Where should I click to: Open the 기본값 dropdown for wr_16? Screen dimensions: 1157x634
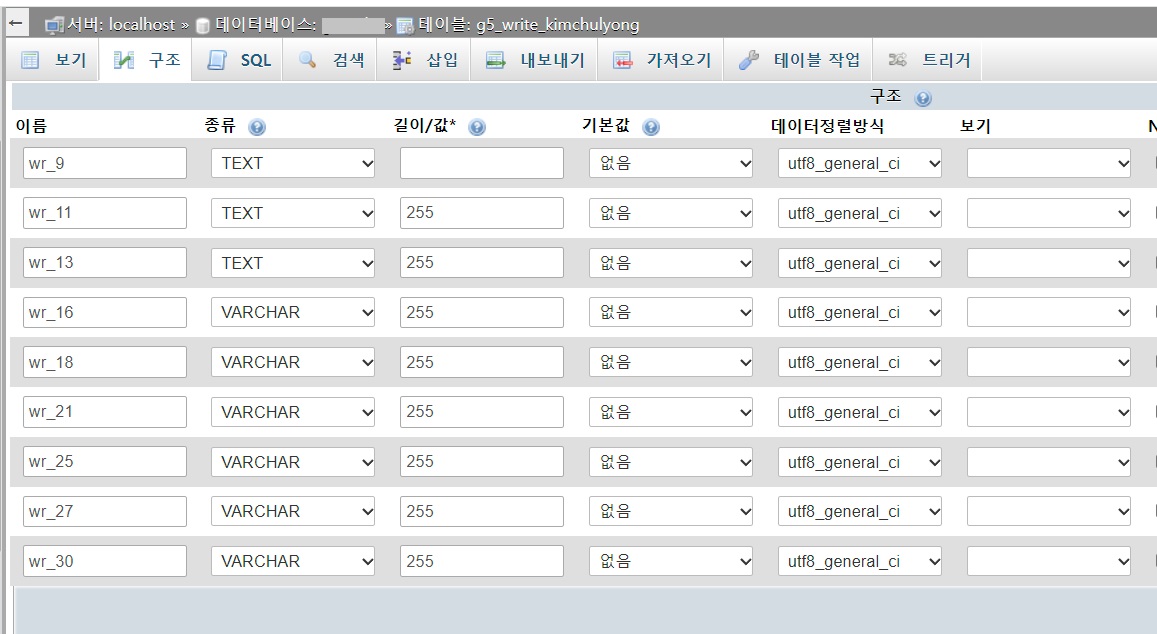[x=670, y=313]
